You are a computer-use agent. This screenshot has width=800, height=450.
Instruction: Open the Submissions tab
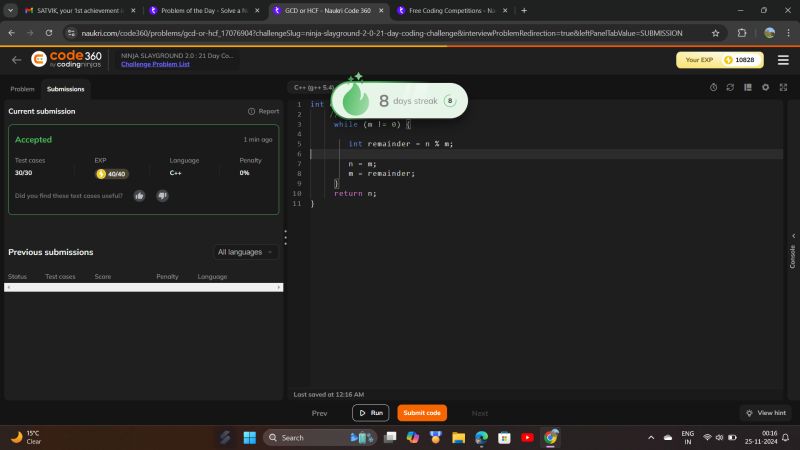tap(65, 89)
